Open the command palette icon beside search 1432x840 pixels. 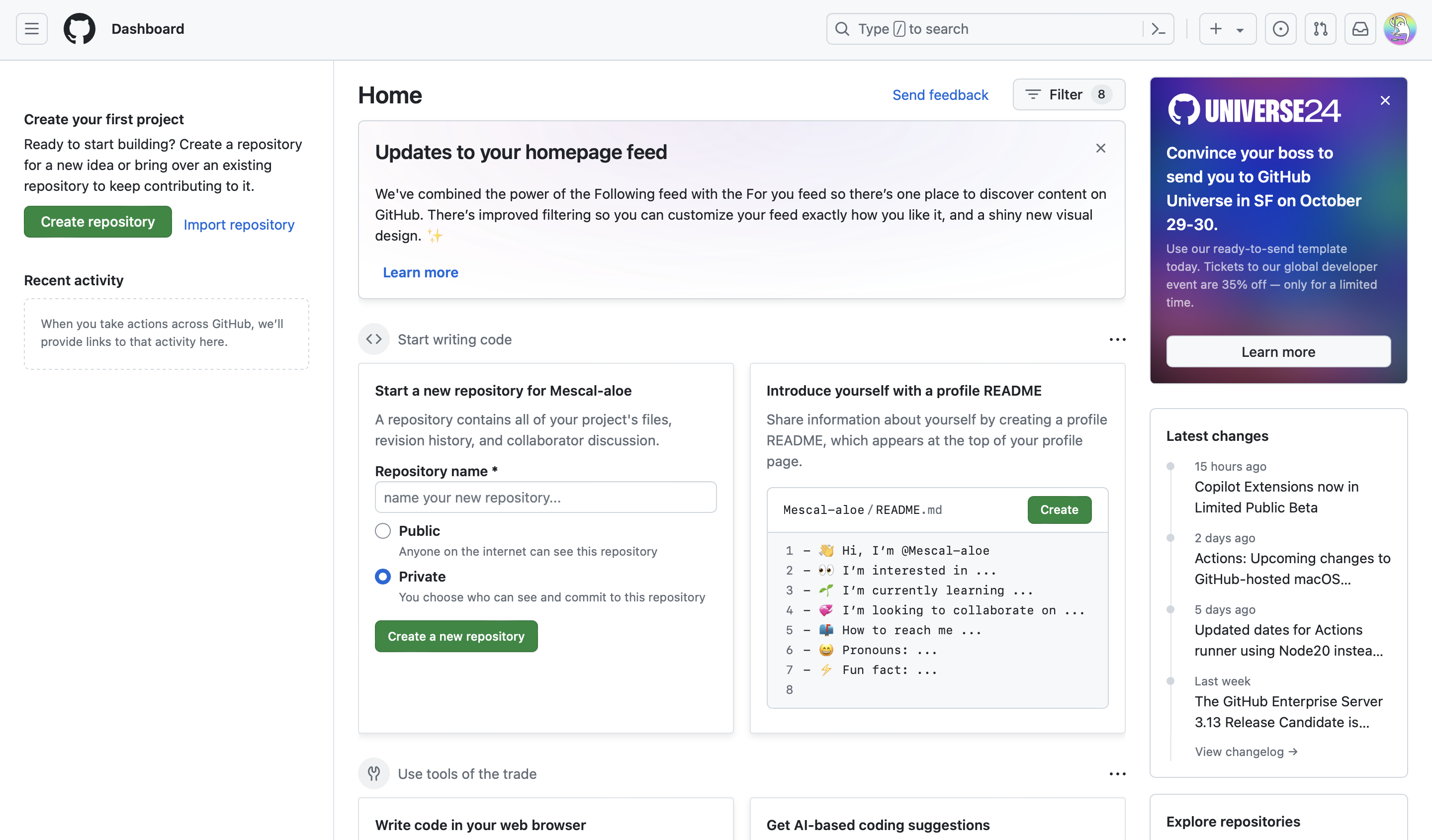pyautogui.click(x=1158, y=28)
